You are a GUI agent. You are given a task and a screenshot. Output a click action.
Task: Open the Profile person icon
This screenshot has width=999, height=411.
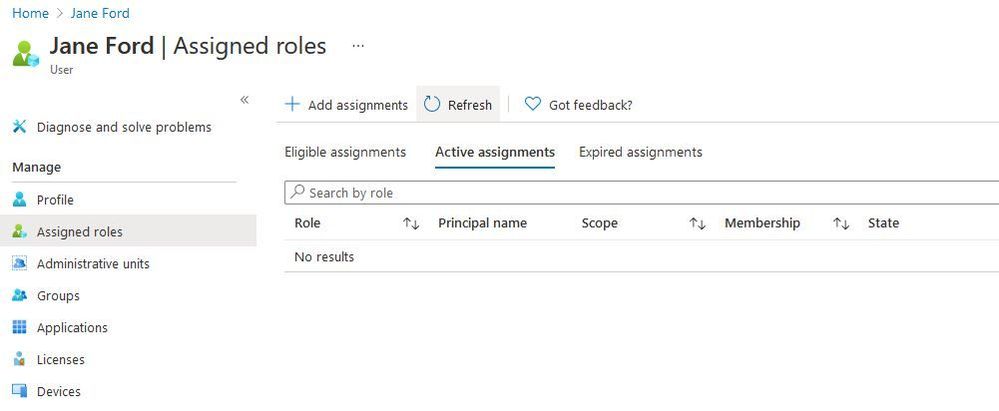19,200
